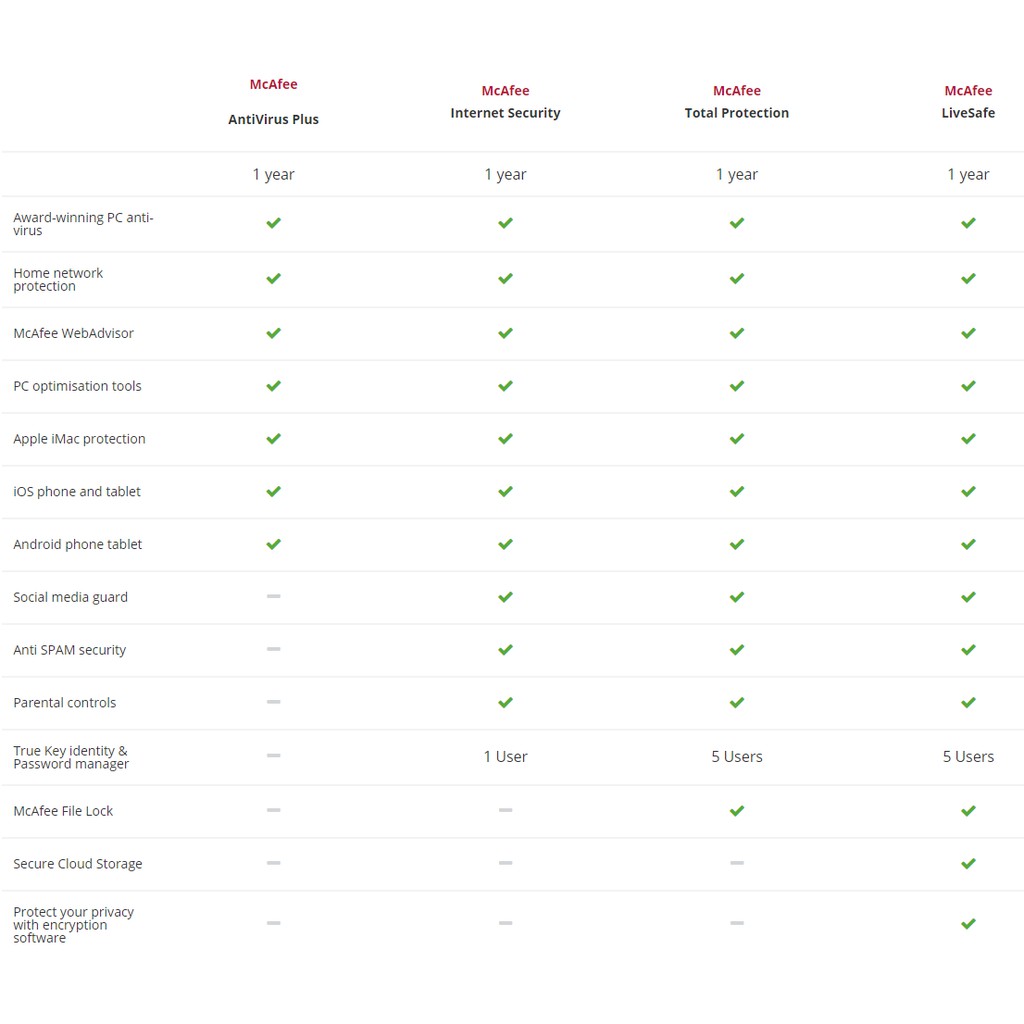Select the McAfee Internet Security heading
Viewport: 1024px width, 1024px height.
[x=505, y=102]
